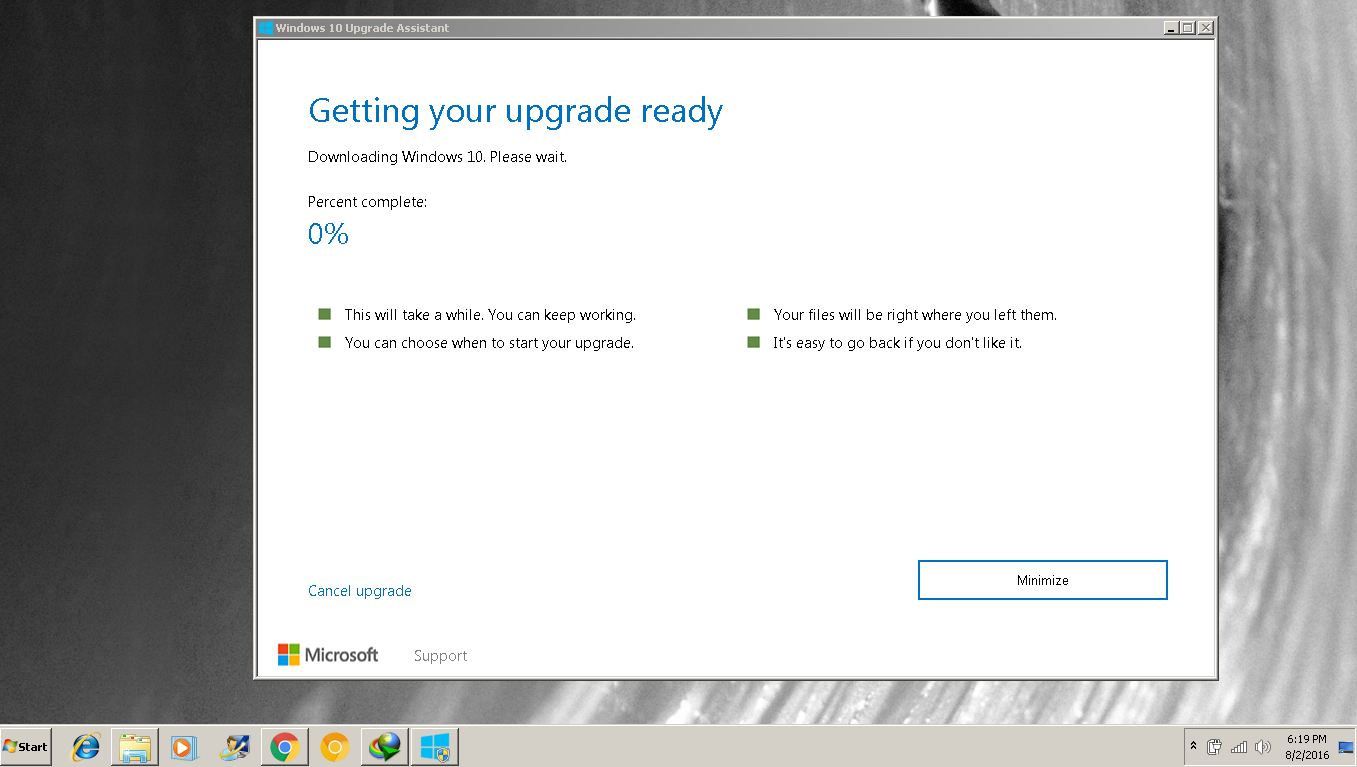Click the Cancel upgrade link
Viewport: 1357px width, 767px height.
(359, 591)
